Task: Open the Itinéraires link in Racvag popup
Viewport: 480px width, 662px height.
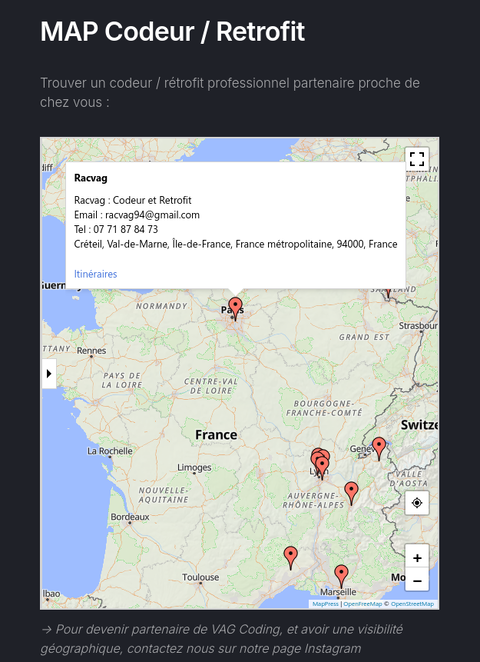Action: click(95, 274)
